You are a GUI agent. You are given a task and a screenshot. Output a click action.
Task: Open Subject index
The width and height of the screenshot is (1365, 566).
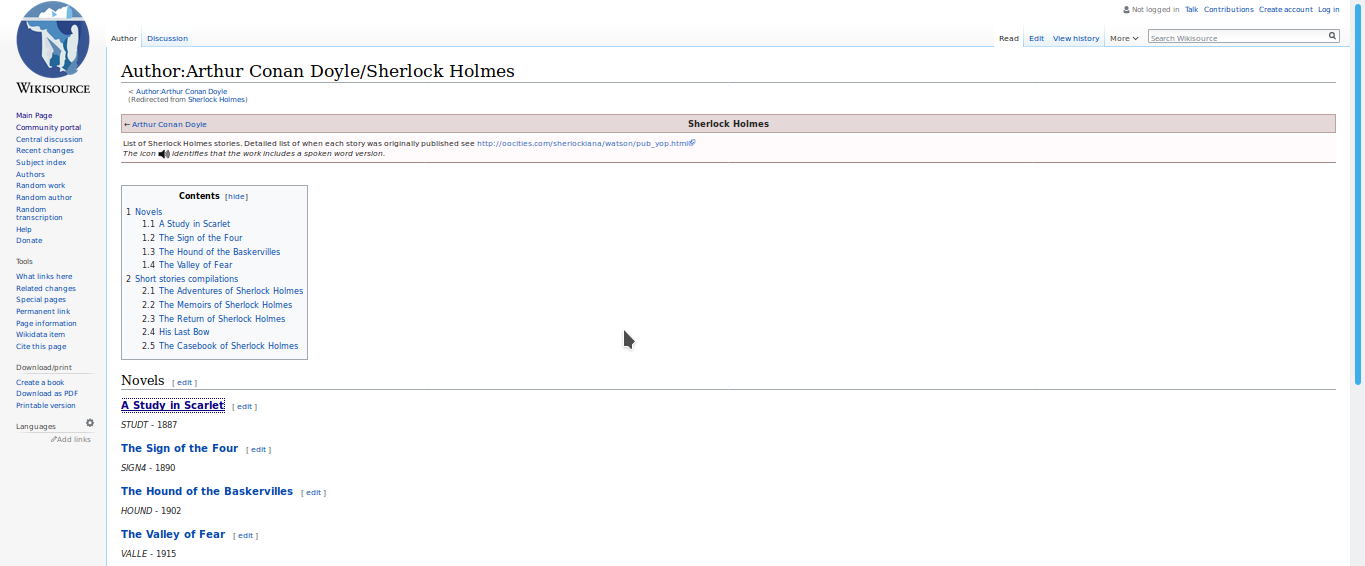41,162
